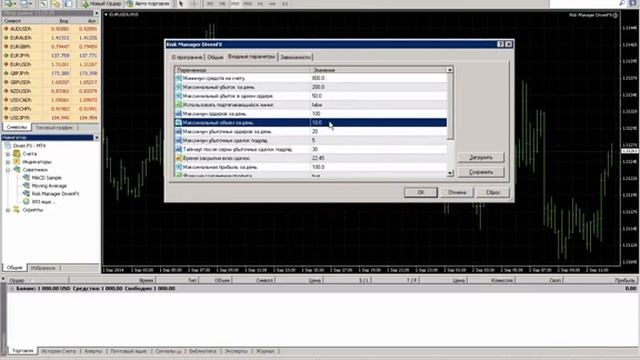Select the crosshair tool in toolbar

tap(194, 4)
